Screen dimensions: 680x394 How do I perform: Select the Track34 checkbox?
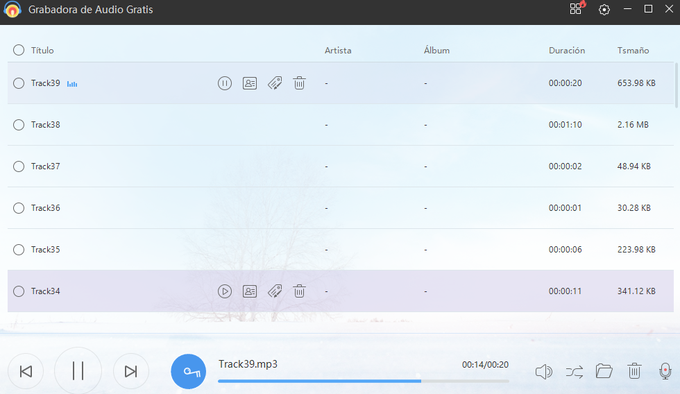pos(19,291)
